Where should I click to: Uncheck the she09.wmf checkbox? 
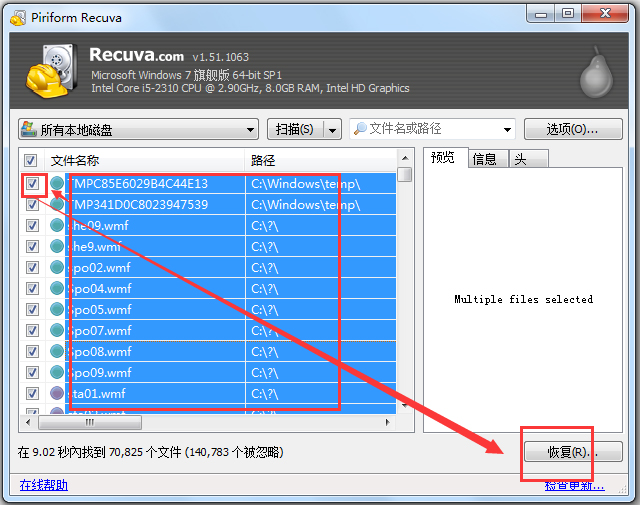tap(32, 225)
